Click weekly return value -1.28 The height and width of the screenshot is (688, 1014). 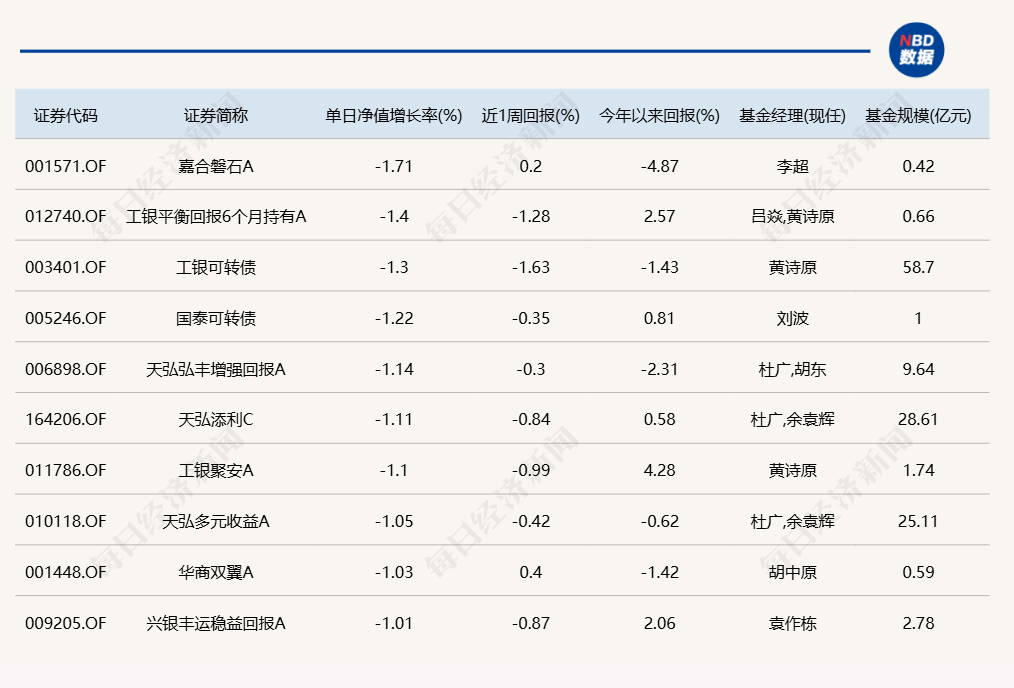click(x=531, y=216)
